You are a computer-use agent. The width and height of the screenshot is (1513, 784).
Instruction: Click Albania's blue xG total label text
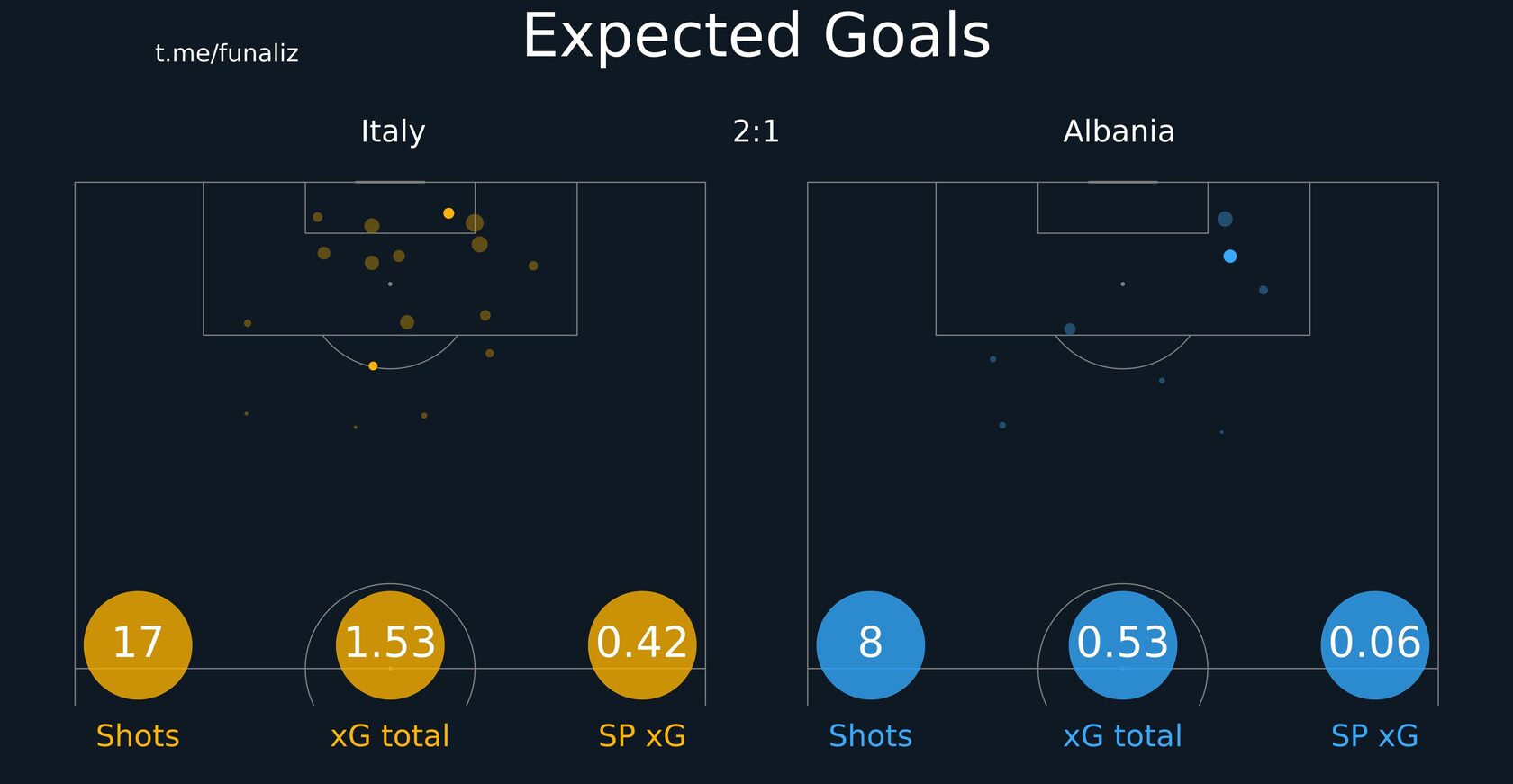1123,736
